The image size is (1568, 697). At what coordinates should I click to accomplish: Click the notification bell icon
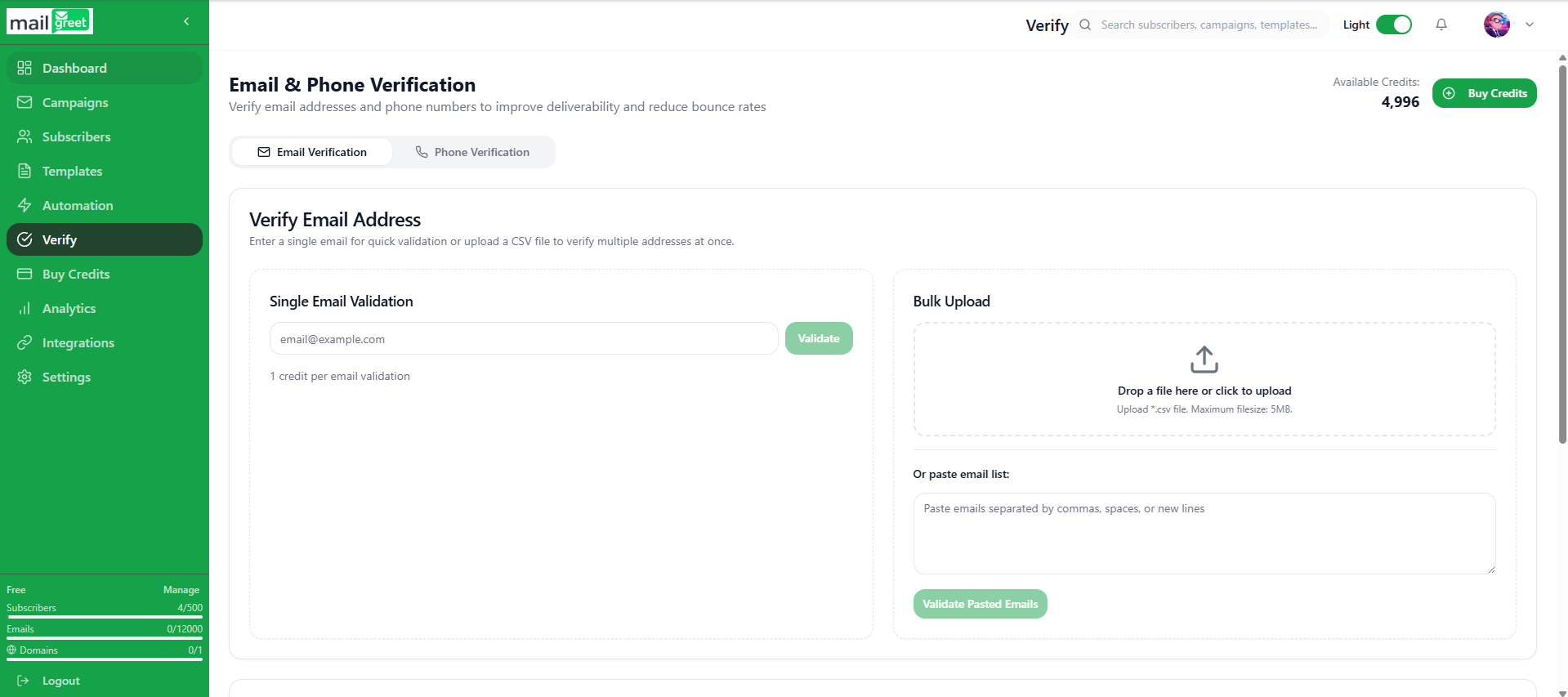1441,25
